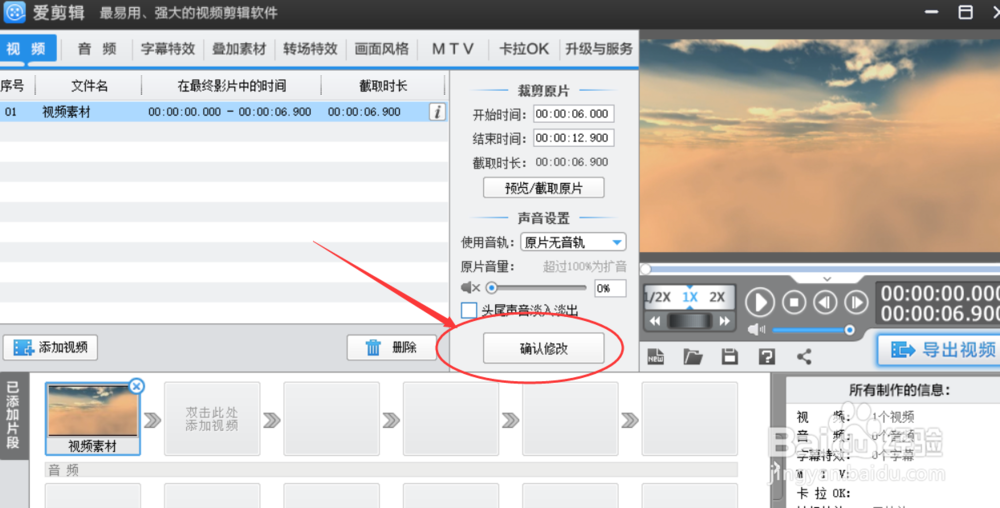Edit the 开始时间 field

573,113
